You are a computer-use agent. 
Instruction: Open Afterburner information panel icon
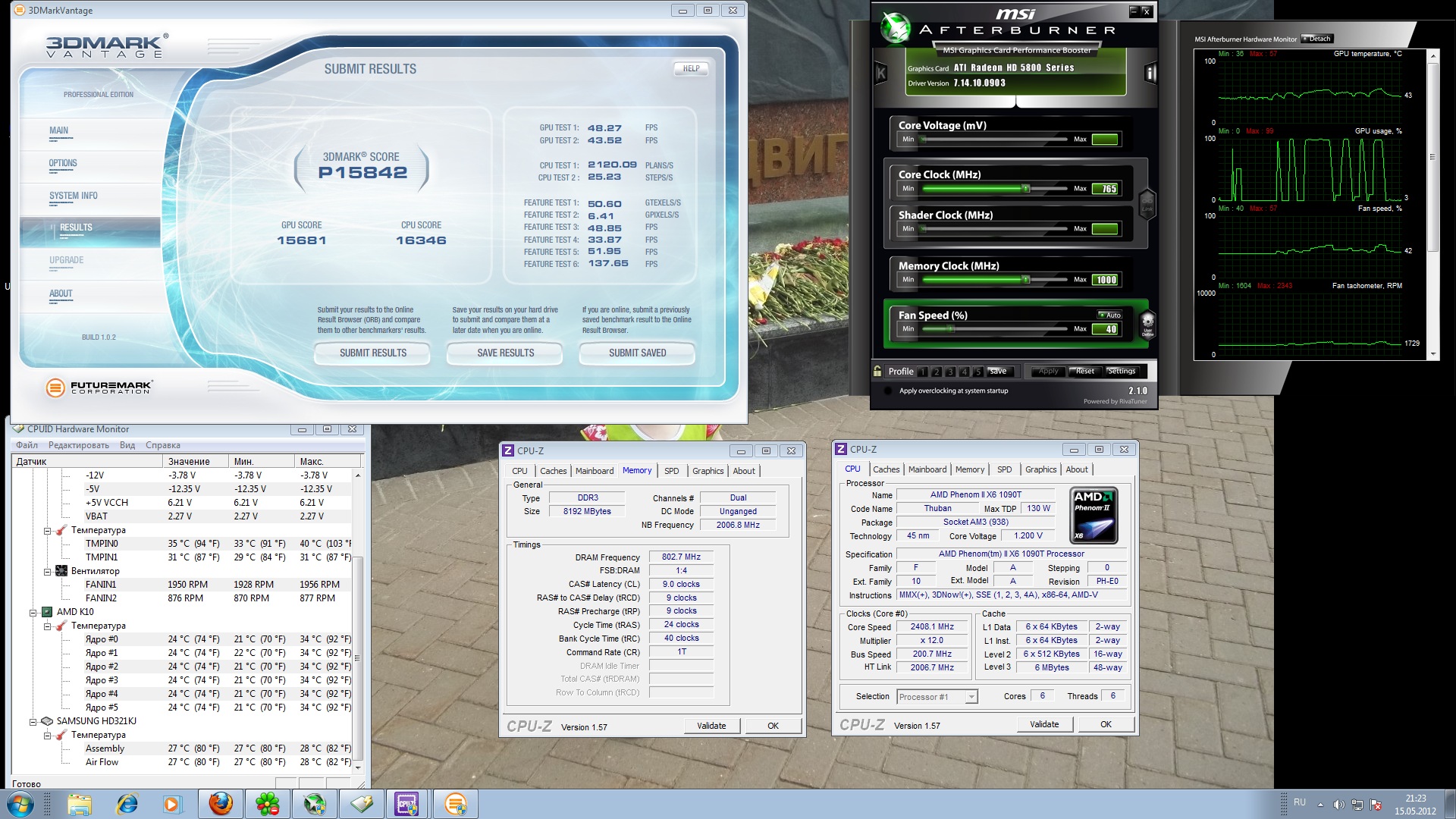[x=1150, y=73]
